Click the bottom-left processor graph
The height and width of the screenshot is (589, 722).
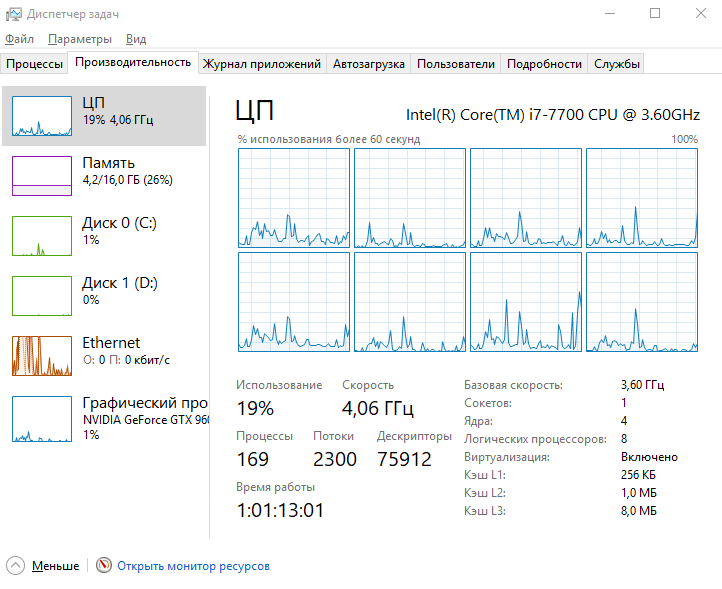[294, 302]
